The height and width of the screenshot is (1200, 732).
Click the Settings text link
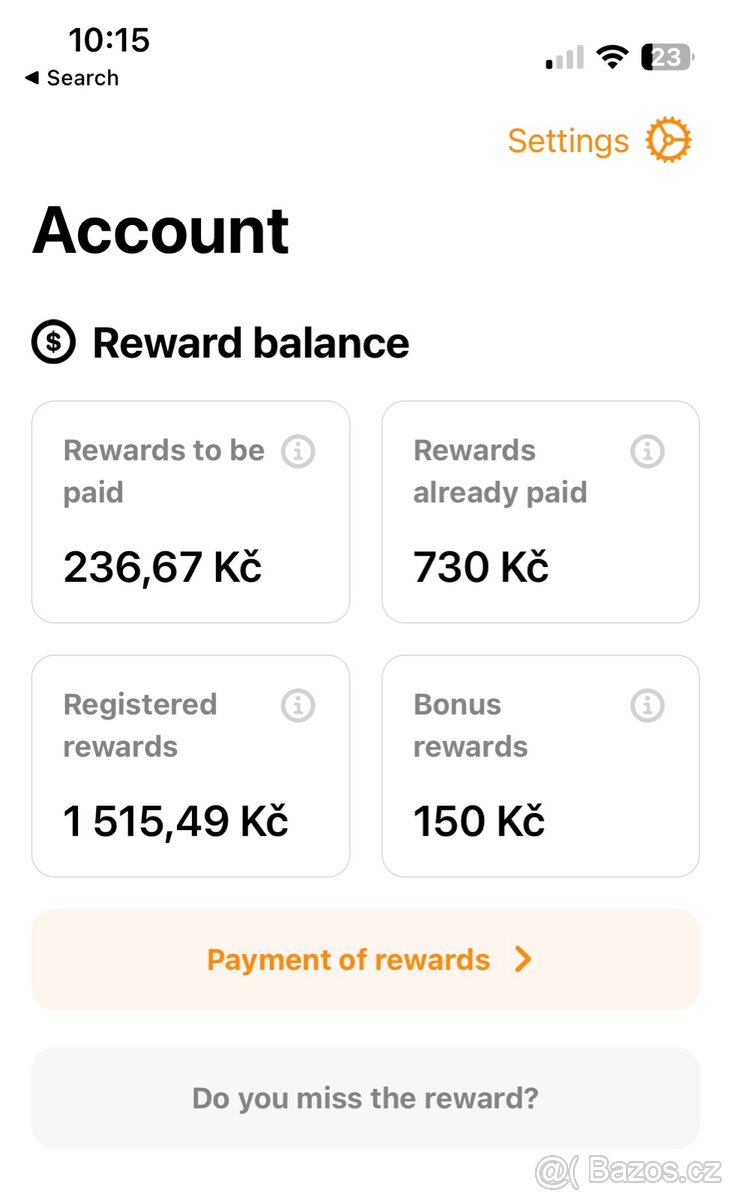[568, 141]
